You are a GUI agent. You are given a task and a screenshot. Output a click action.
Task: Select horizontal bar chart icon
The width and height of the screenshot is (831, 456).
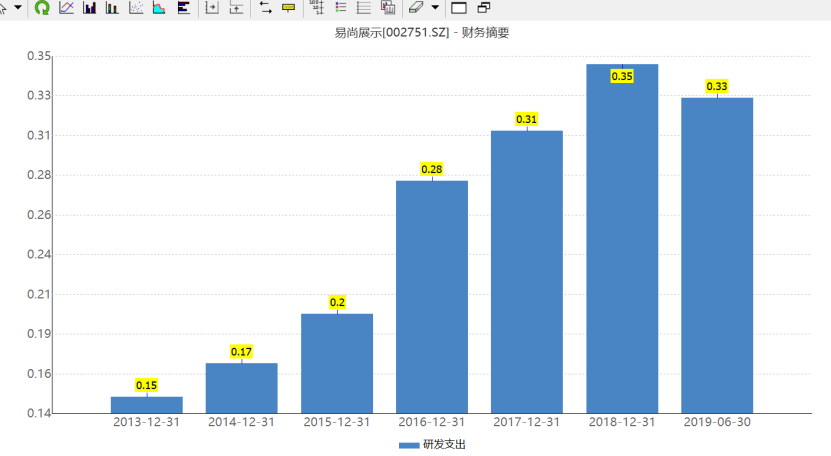[183, 7]
